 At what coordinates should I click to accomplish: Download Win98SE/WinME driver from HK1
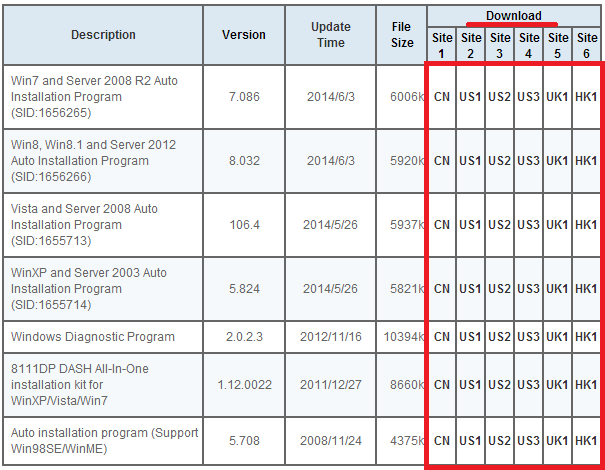click(x=586, y=441)
